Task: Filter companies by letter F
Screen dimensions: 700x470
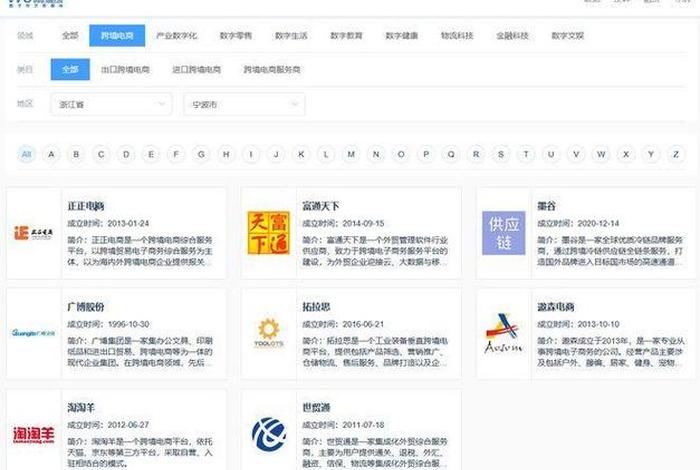Action: pyautogui.click(x=176, y=154)
